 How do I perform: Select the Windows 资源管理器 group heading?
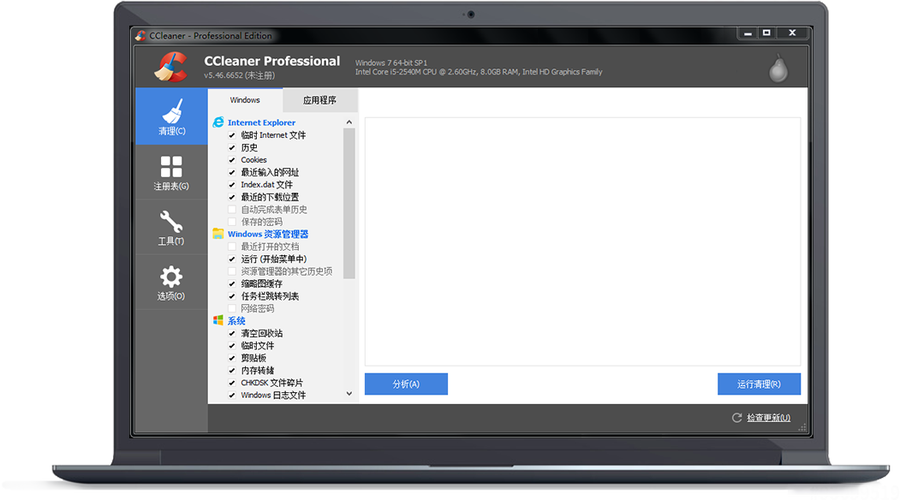click(268, 234)
